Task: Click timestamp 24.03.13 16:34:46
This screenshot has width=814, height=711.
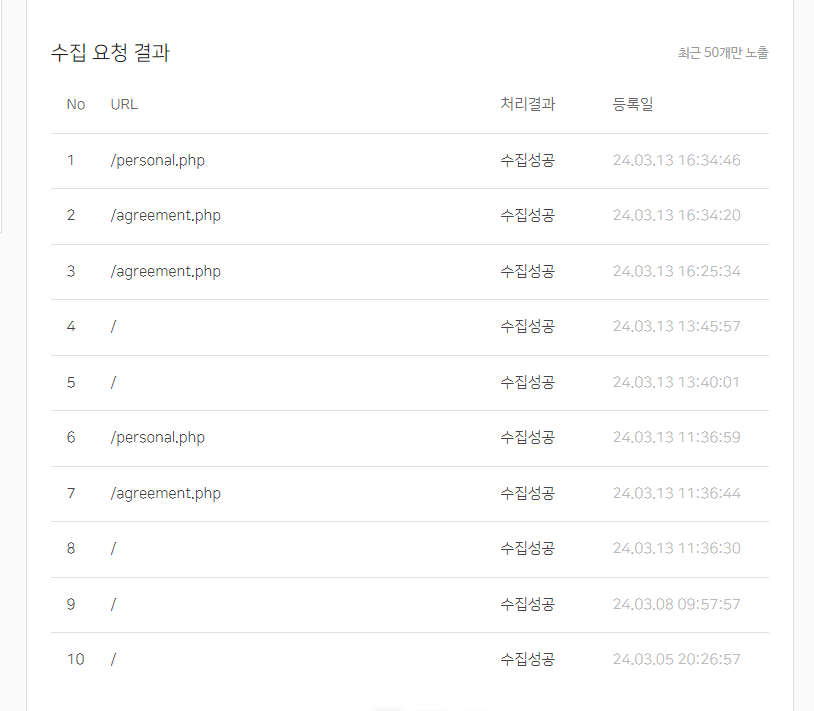Action: (x=676, y=160)
